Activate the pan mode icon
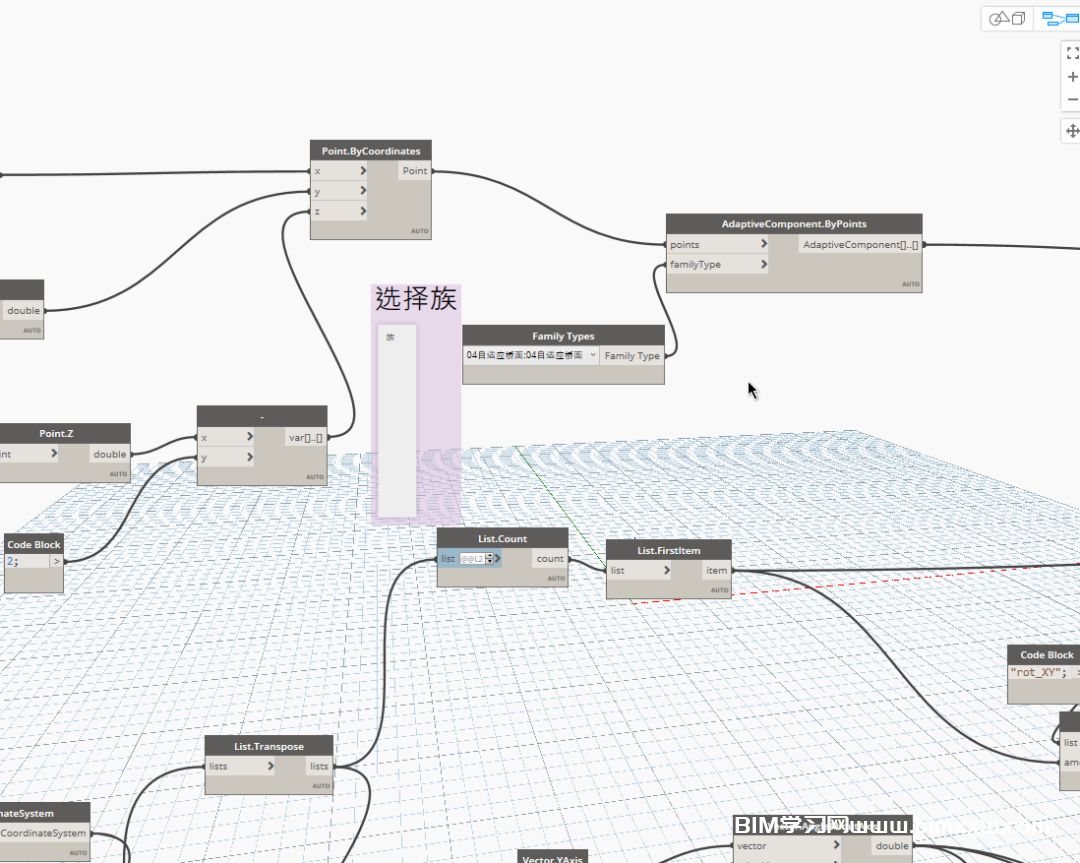 (1072, 131)
